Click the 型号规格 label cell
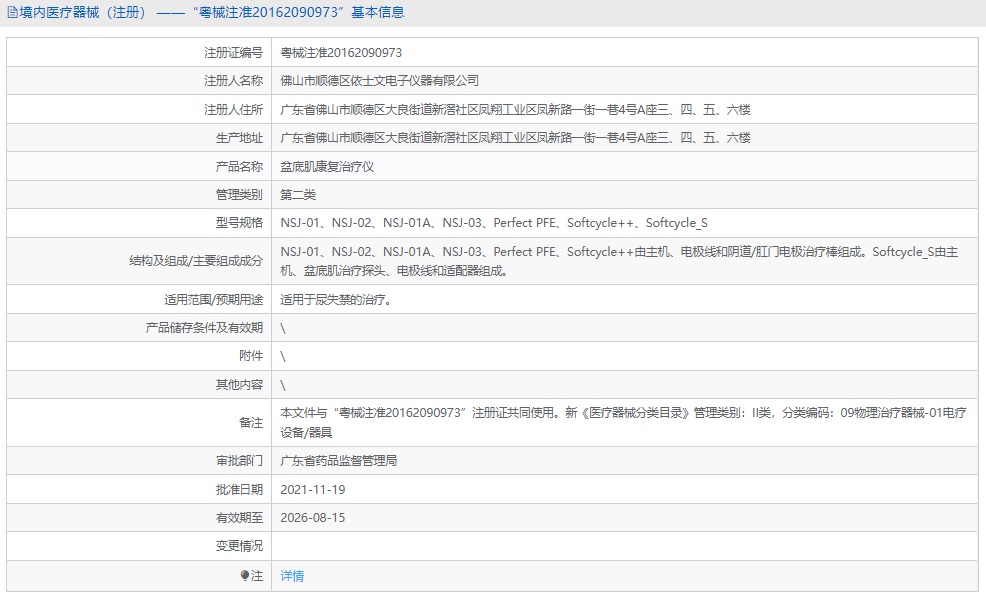The height and width of the screenshot is (597, 986). coord(139,223)
